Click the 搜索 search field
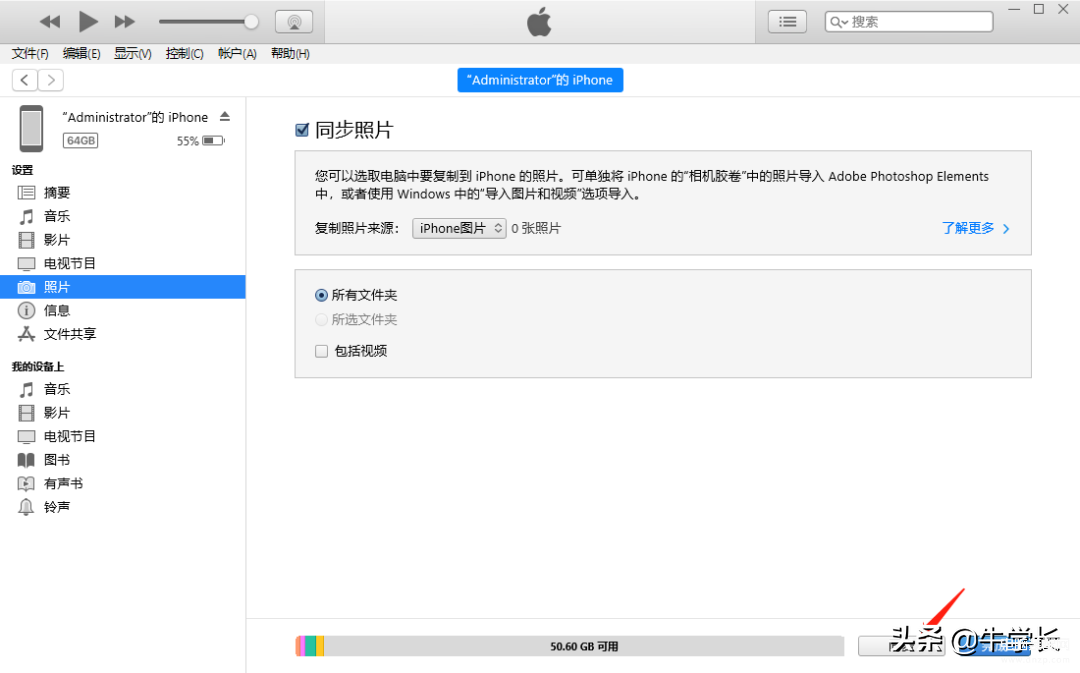This screenshot has height=673, width=1080. pos(909,22)
